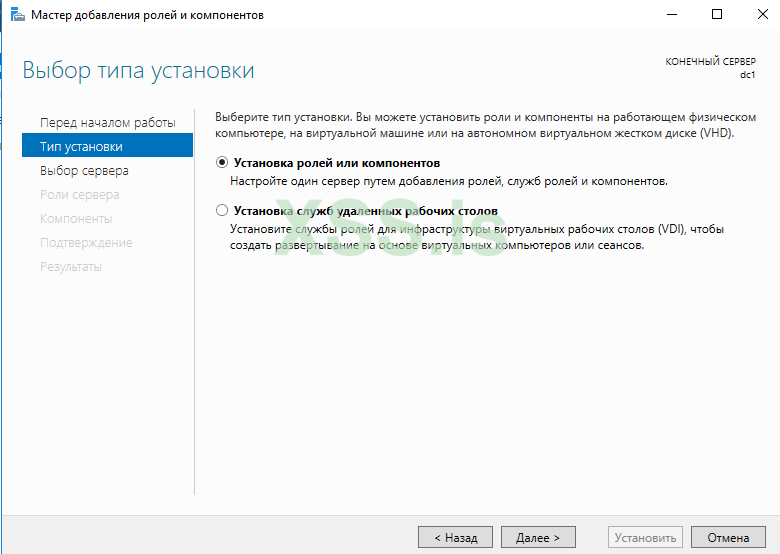
Task: Click the 'Подтверждение' step in sidebar
Action: point(86,242)
